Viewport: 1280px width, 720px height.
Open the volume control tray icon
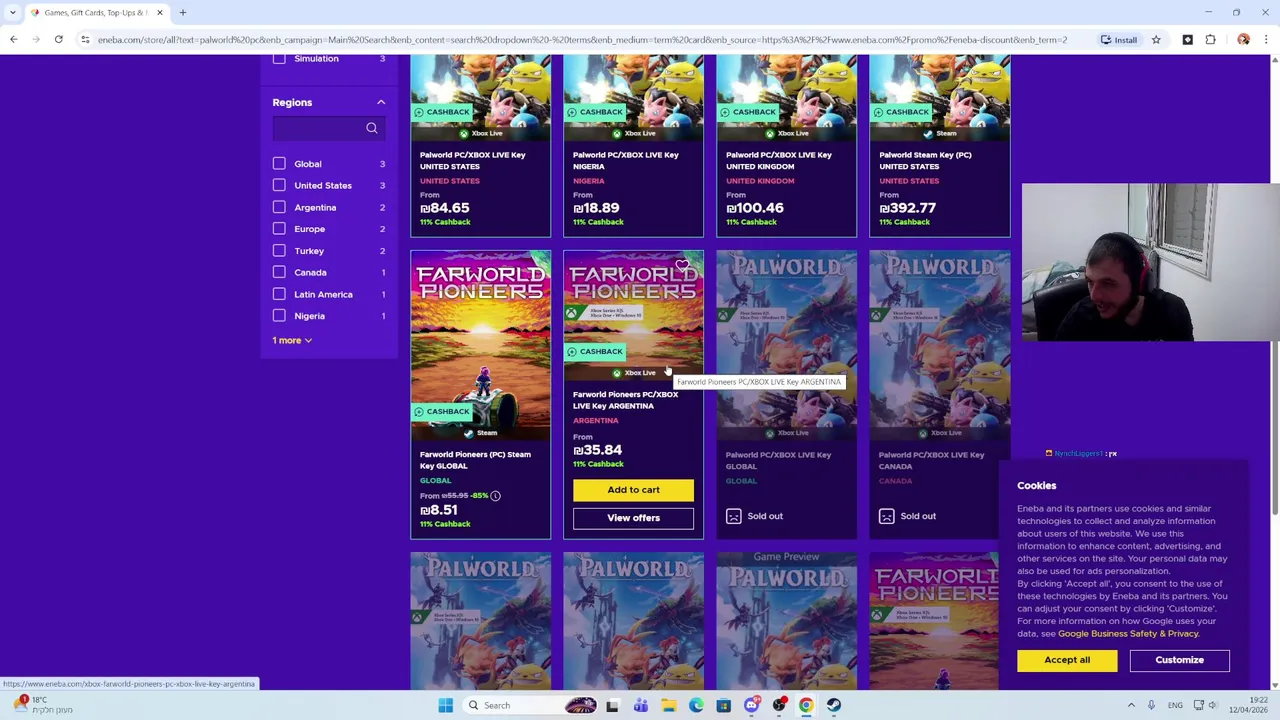1214,705
